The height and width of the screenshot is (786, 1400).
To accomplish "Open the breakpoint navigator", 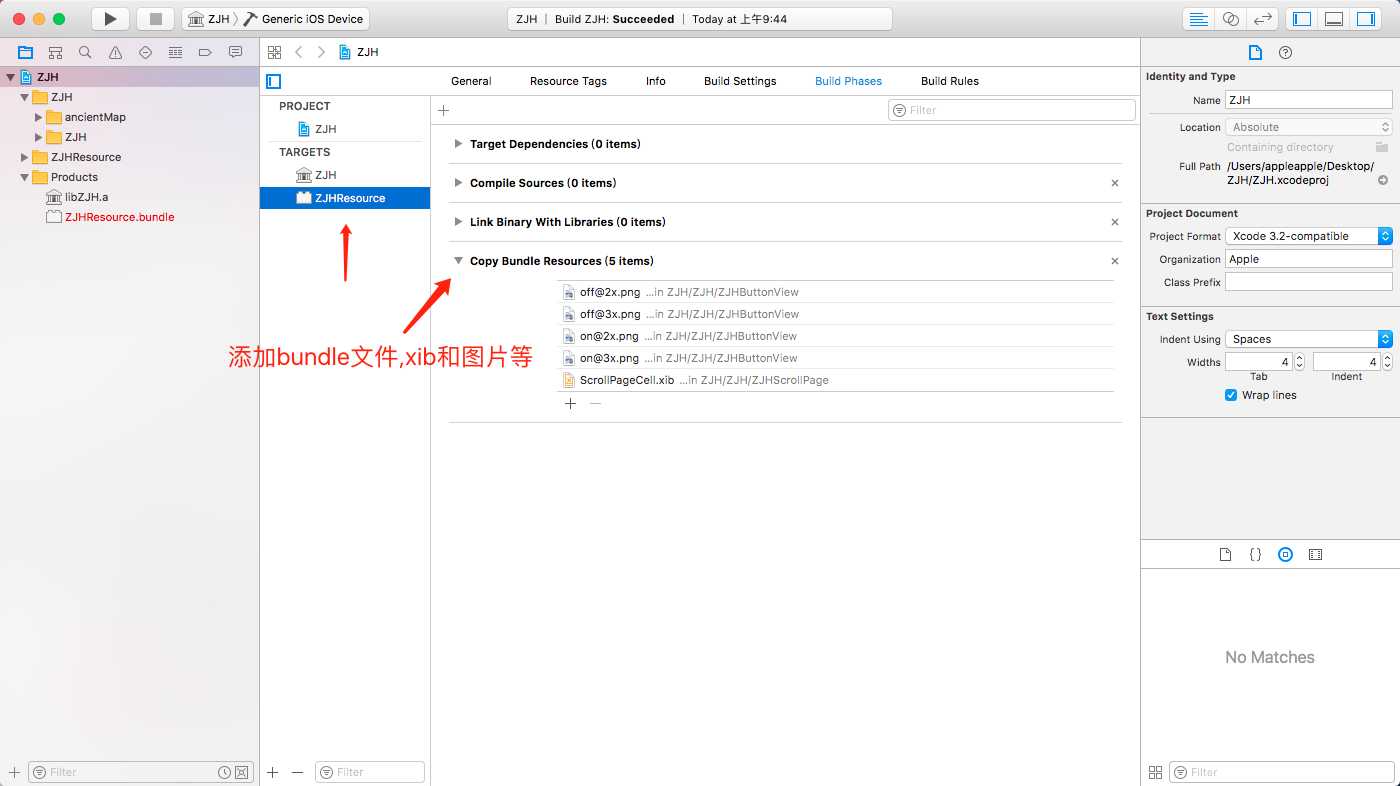I will 205,52.
